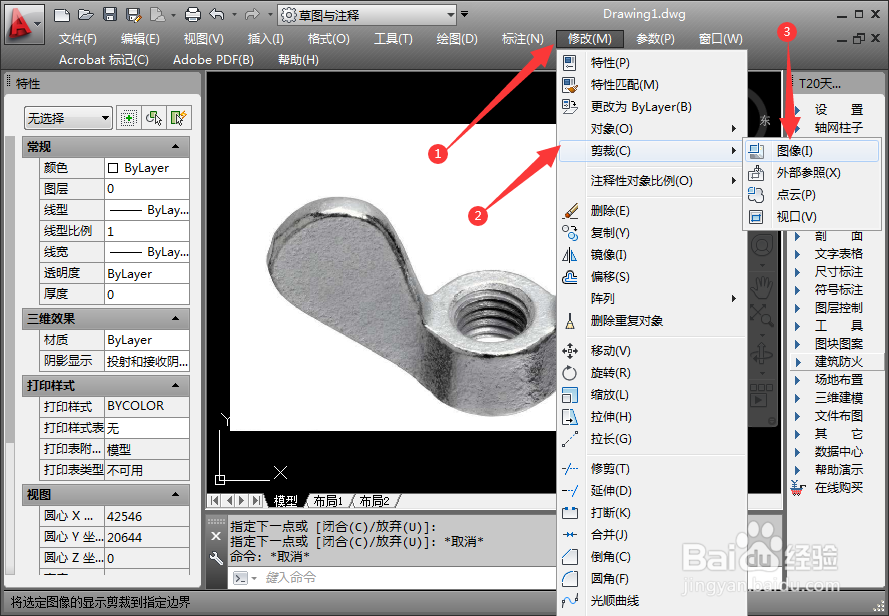Screen dimensions: 889x616
Task: Click the 偏移(S) offset icon
Action: pyautogui.click(x=570, y=277)
